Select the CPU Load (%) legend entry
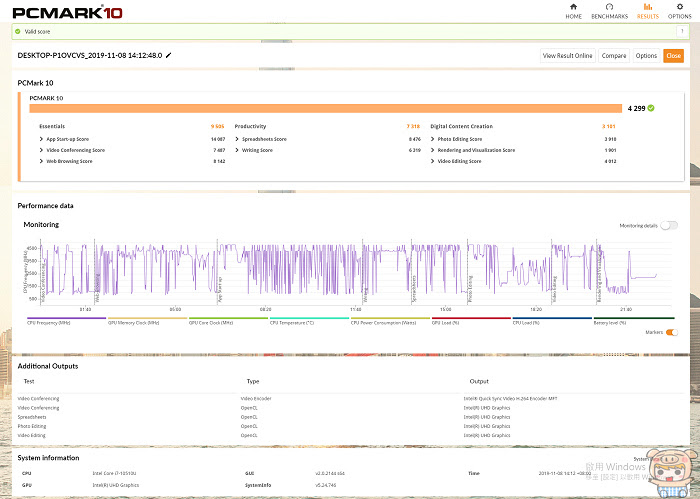The image size is (700, 499). (552, 321)
